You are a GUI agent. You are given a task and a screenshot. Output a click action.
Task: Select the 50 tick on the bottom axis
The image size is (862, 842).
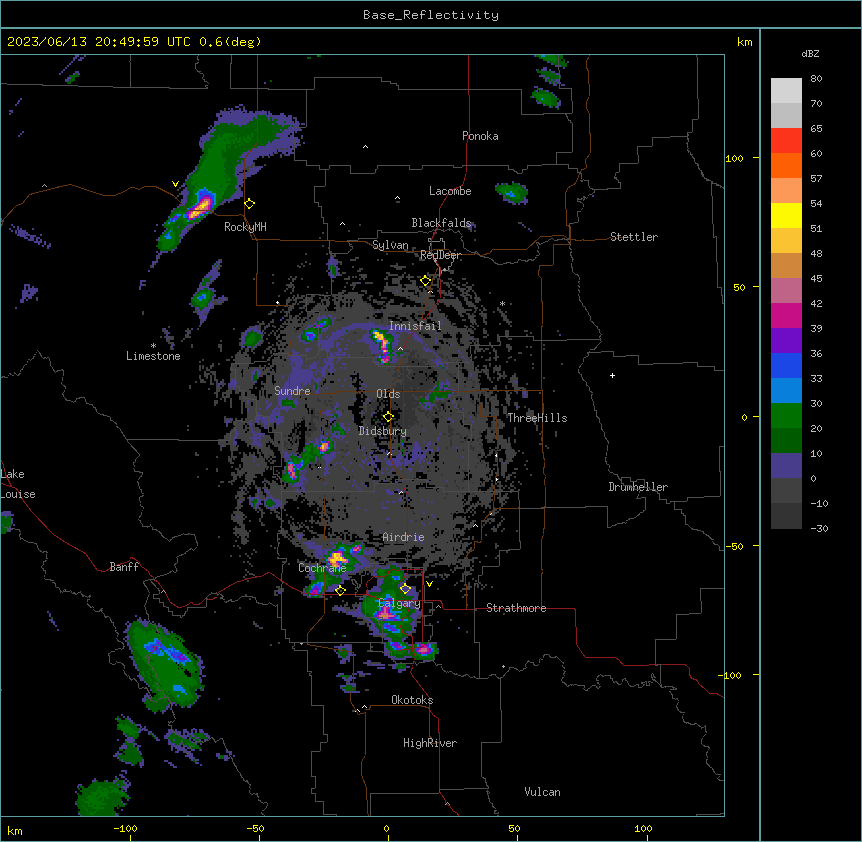[x=514, y=828]
